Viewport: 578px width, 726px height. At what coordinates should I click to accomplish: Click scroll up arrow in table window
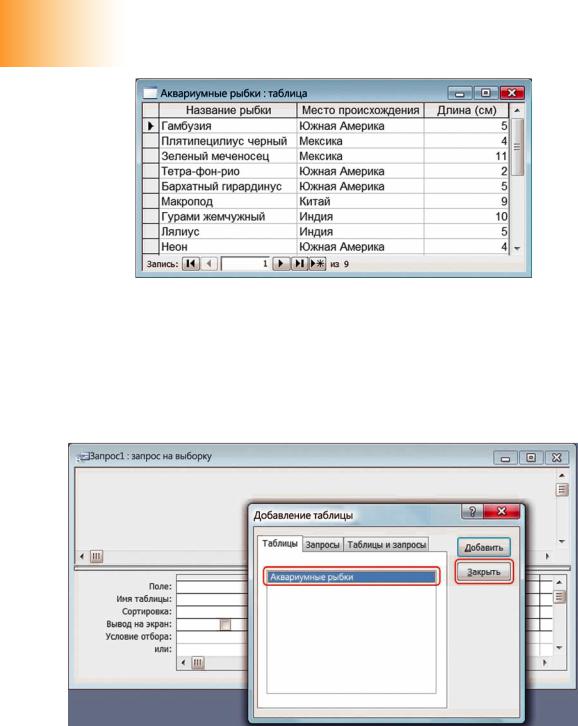pyautogui.click(x=517, y=111)
